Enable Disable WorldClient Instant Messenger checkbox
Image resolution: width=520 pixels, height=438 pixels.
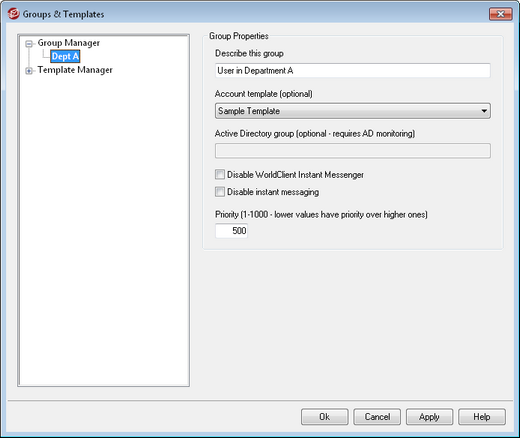[x=220, y=174]
